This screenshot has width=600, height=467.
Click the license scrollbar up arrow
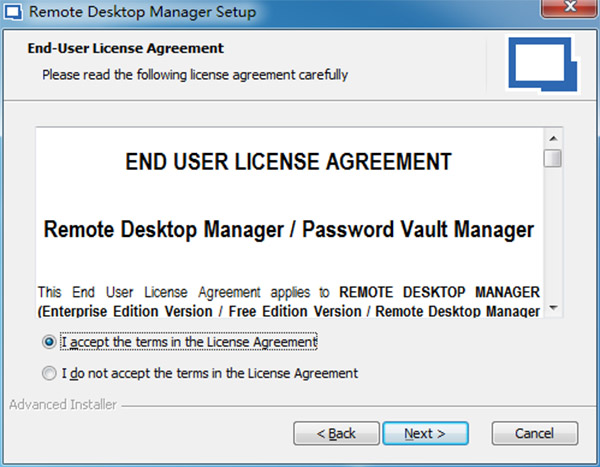coord(553,138)
